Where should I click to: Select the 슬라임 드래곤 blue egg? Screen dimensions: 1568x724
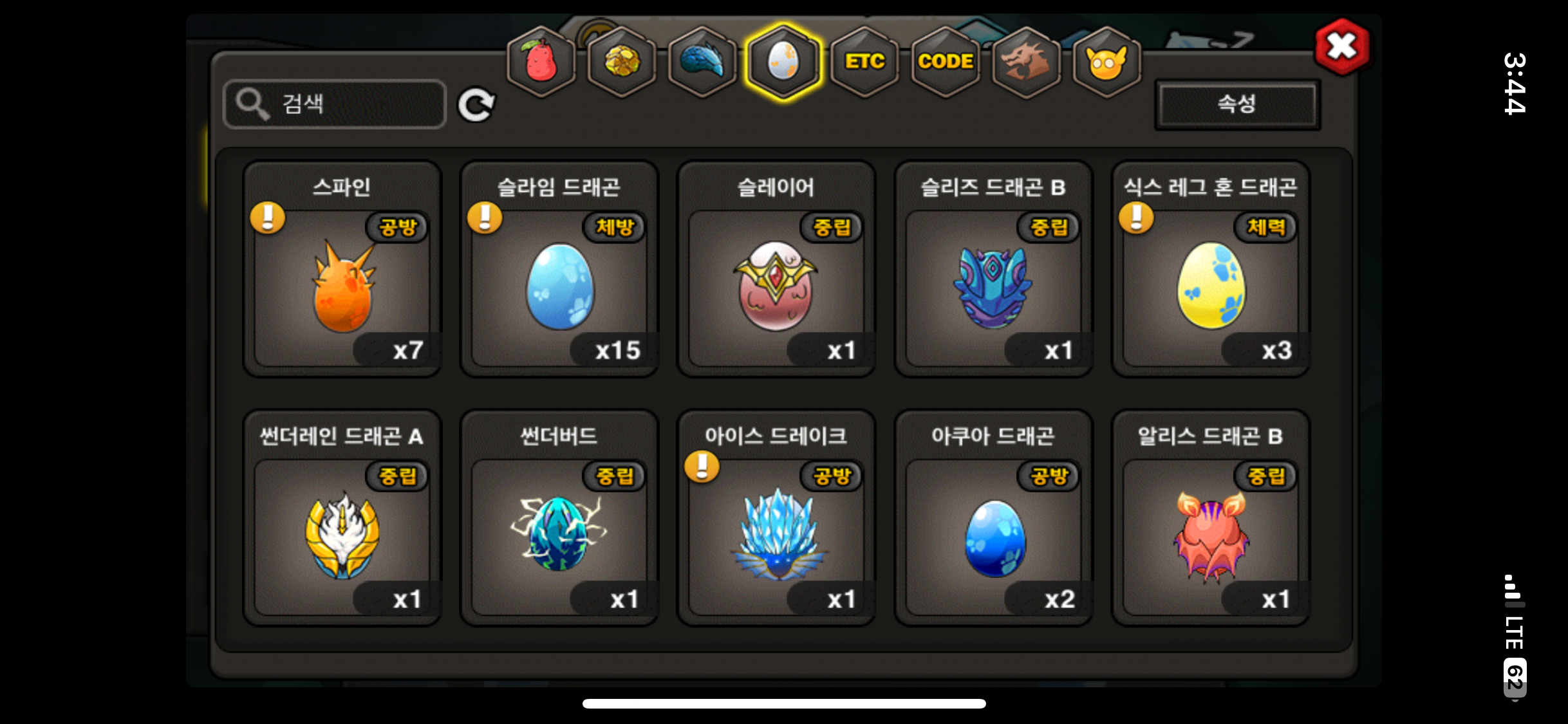[559, 268]
